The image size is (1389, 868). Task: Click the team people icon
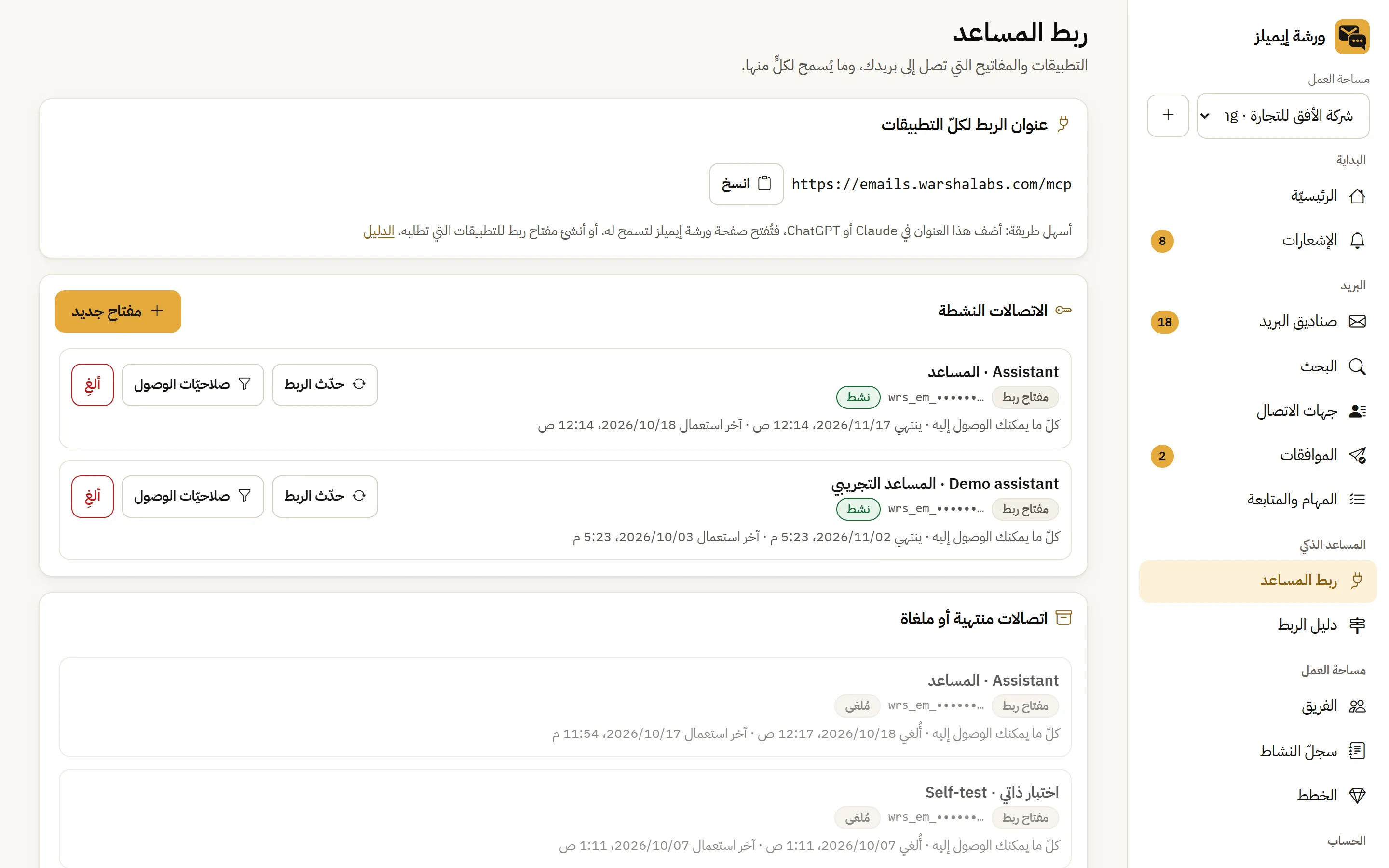pyautogui.click(x=1357, y=706)
